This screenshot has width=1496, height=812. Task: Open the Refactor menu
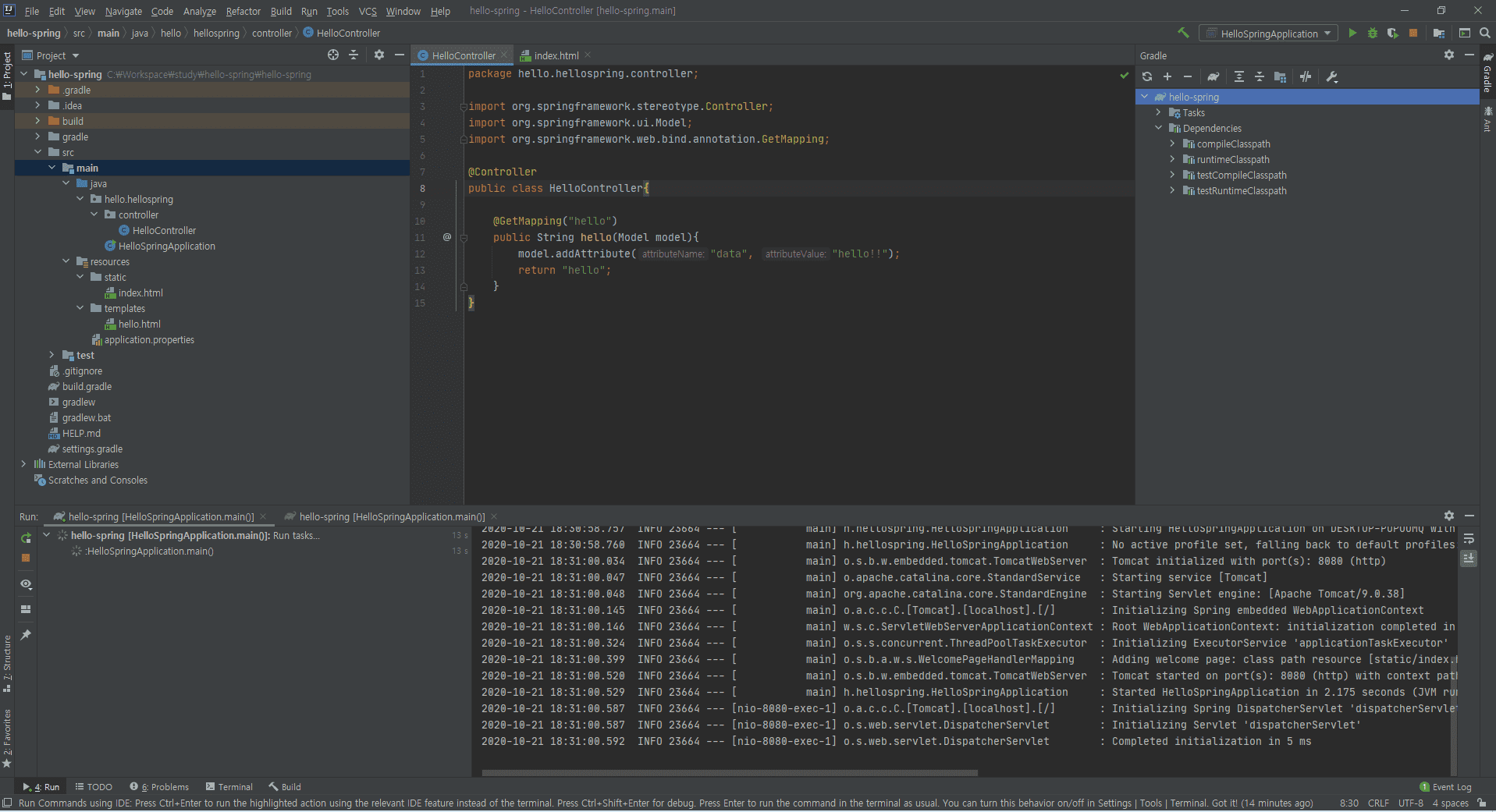pyautogui.click(x=243, y=11)
